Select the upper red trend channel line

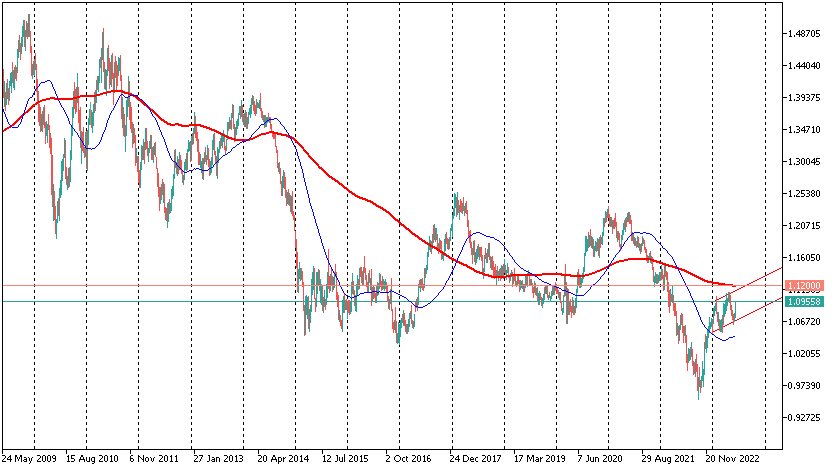(x=760, y=279)
